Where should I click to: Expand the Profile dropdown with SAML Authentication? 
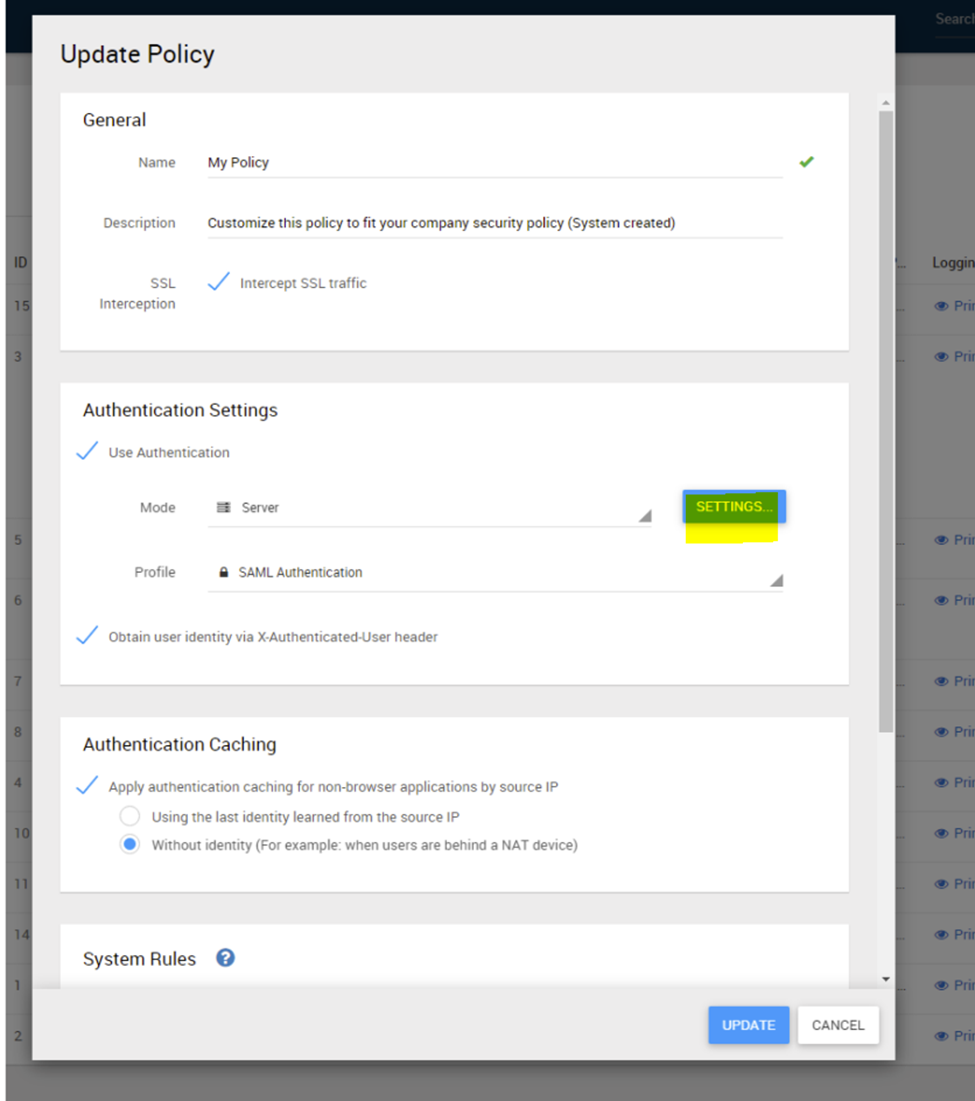click(495, 573)
